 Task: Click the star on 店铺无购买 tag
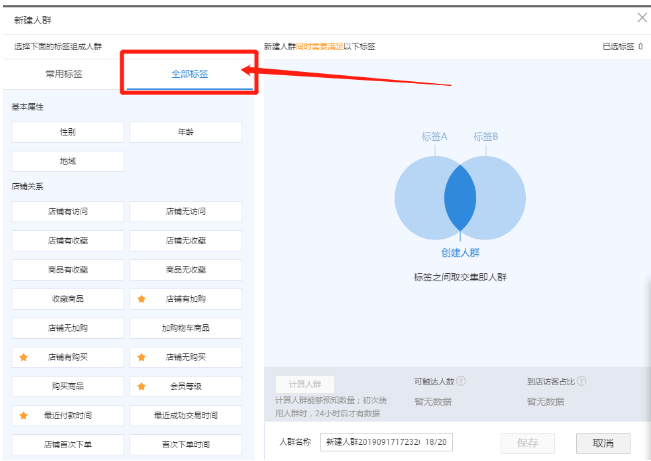tap(141, 357)
